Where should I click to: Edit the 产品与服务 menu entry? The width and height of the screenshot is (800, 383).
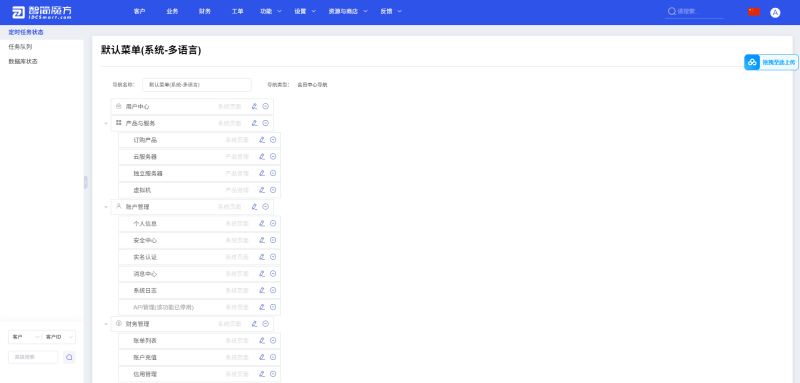255,123
